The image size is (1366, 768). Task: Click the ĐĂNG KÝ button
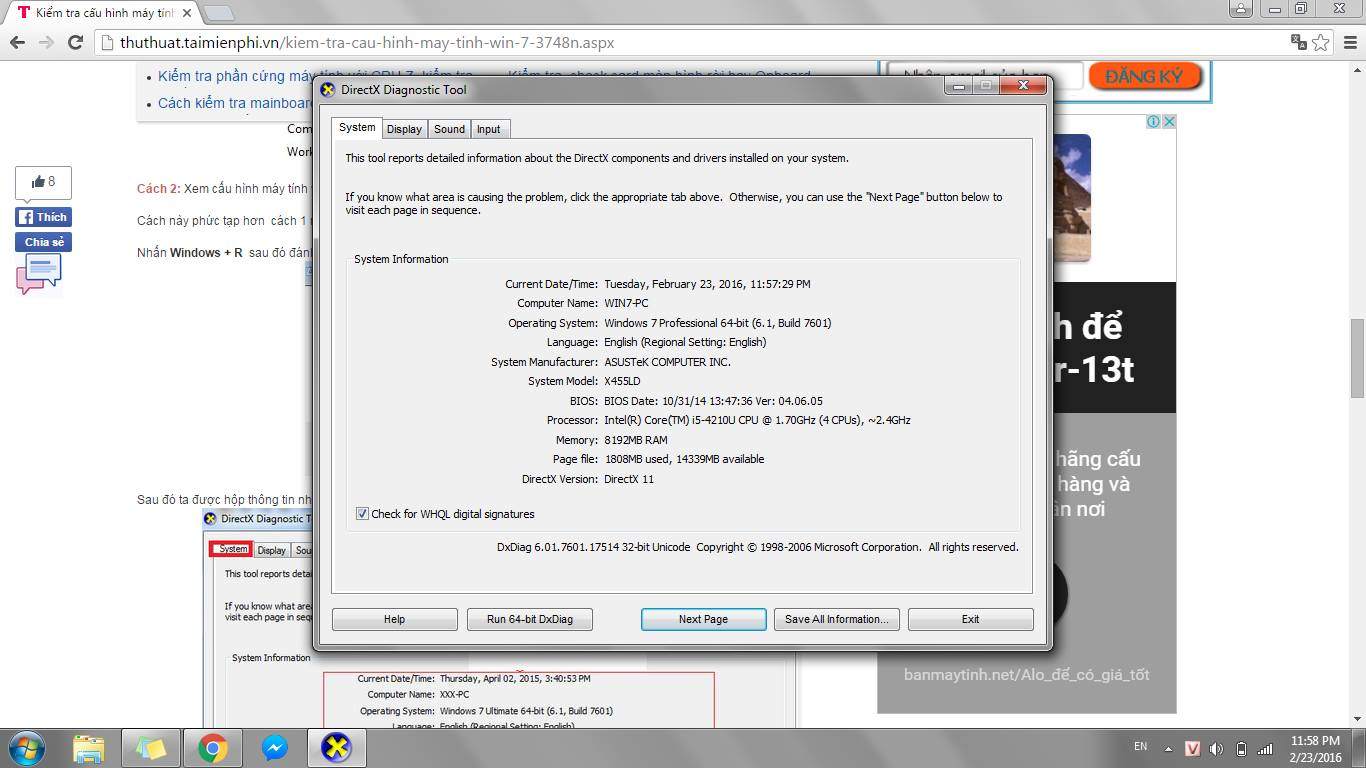click(1145, 76)
